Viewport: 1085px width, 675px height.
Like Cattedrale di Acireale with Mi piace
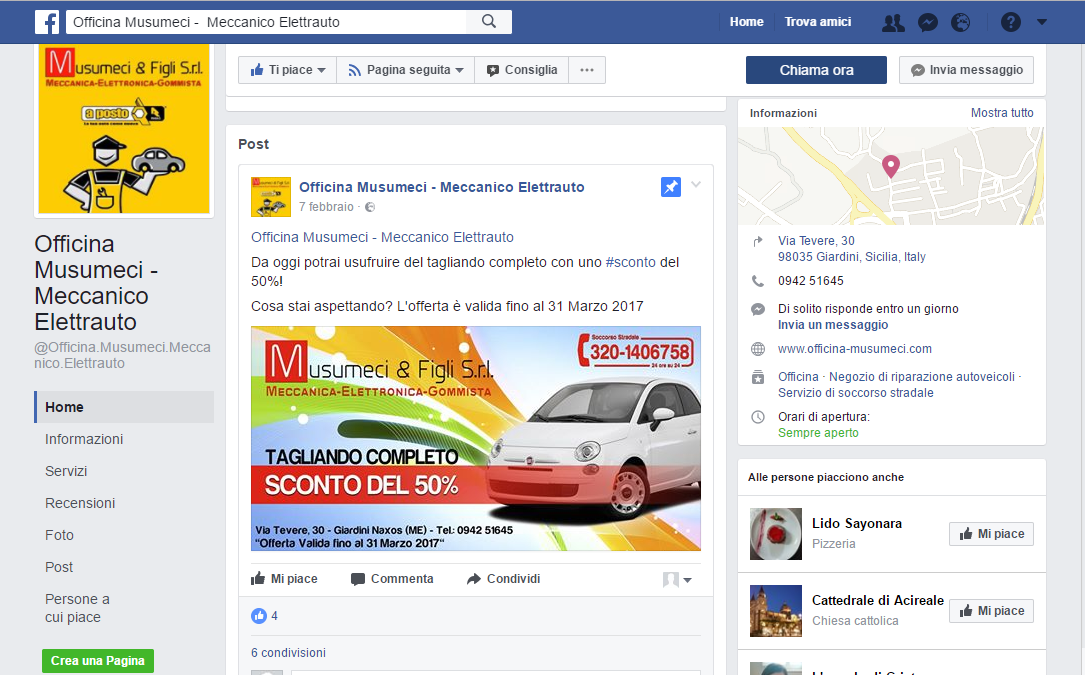pyautogui.click(x=992, y=611)
